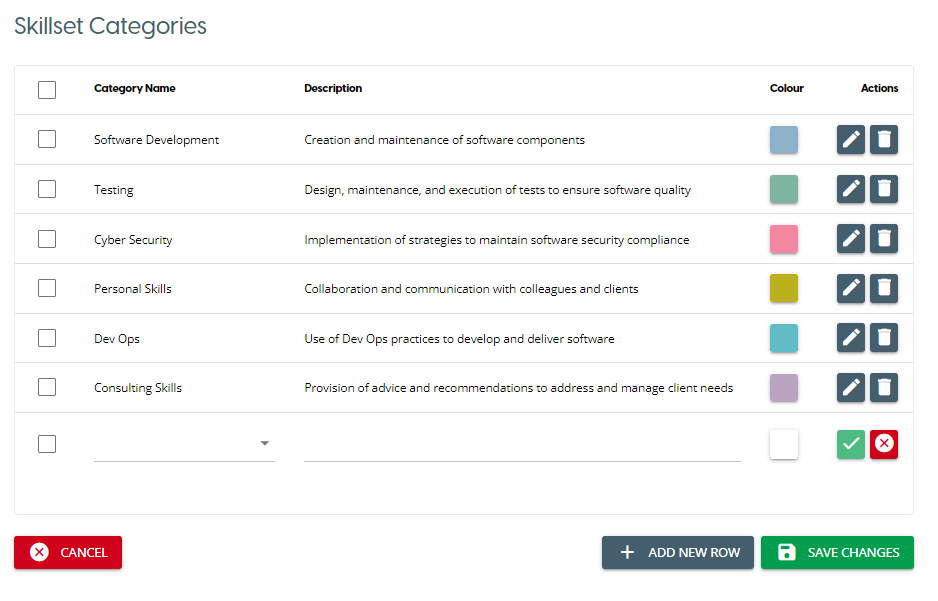Click the Cancel button
Image resolution: width=938 pixels, height=601 pixels.
(x=68, y=552)
